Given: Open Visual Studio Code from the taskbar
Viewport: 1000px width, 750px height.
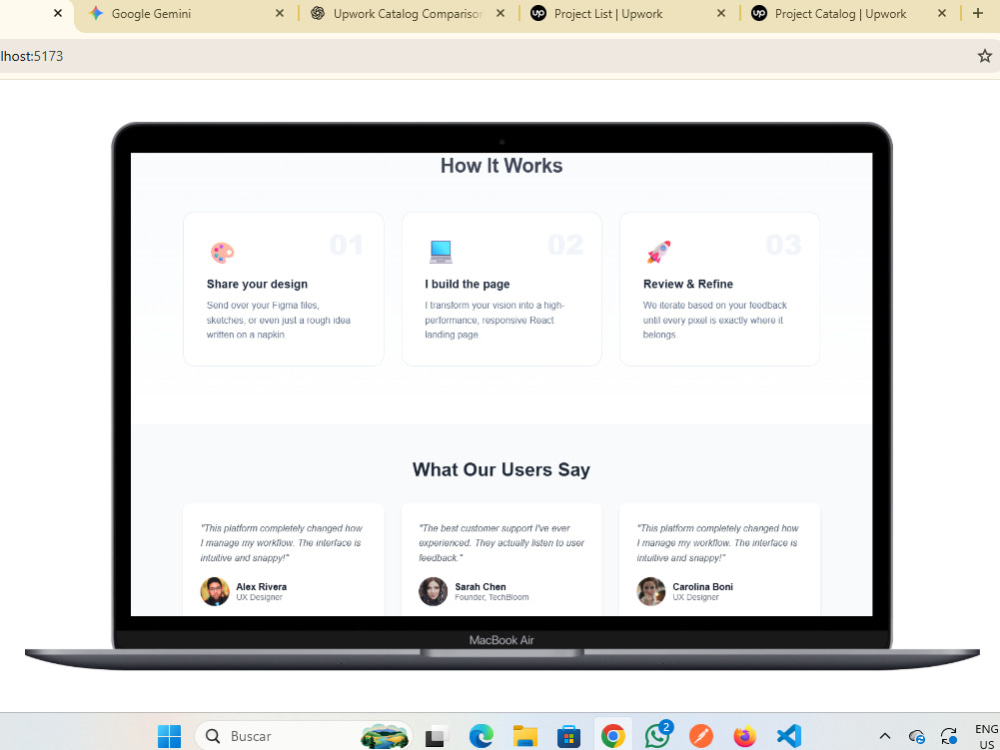Looking at the screenshot, I should pyautogui.click(x=789, y=736).
